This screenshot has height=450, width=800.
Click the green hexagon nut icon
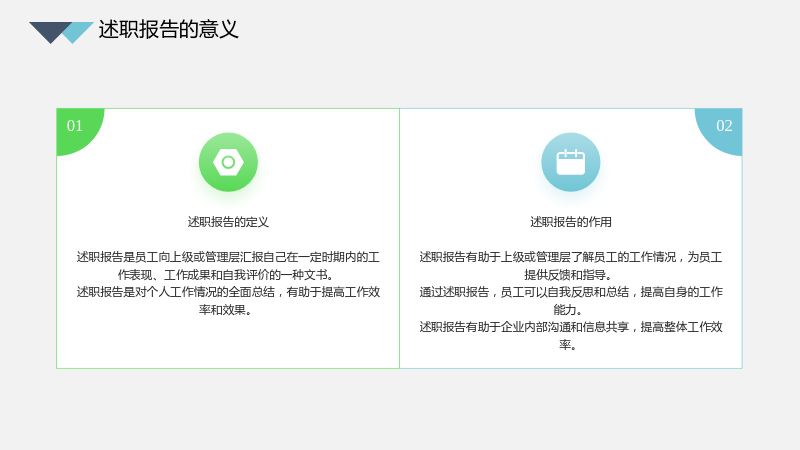[x=228, y=162]
